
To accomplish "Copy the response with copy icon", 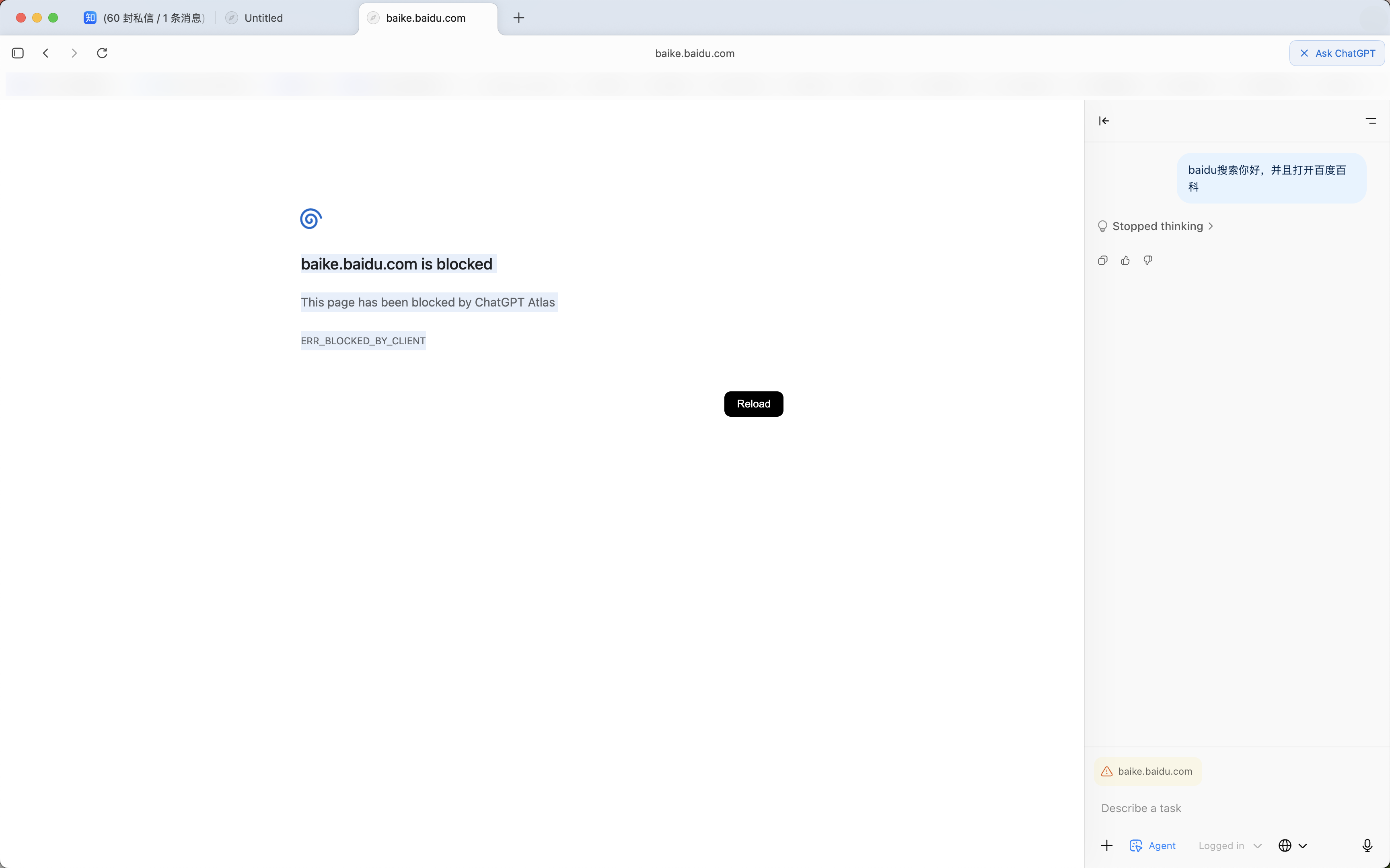I will tap(1102, 261).
